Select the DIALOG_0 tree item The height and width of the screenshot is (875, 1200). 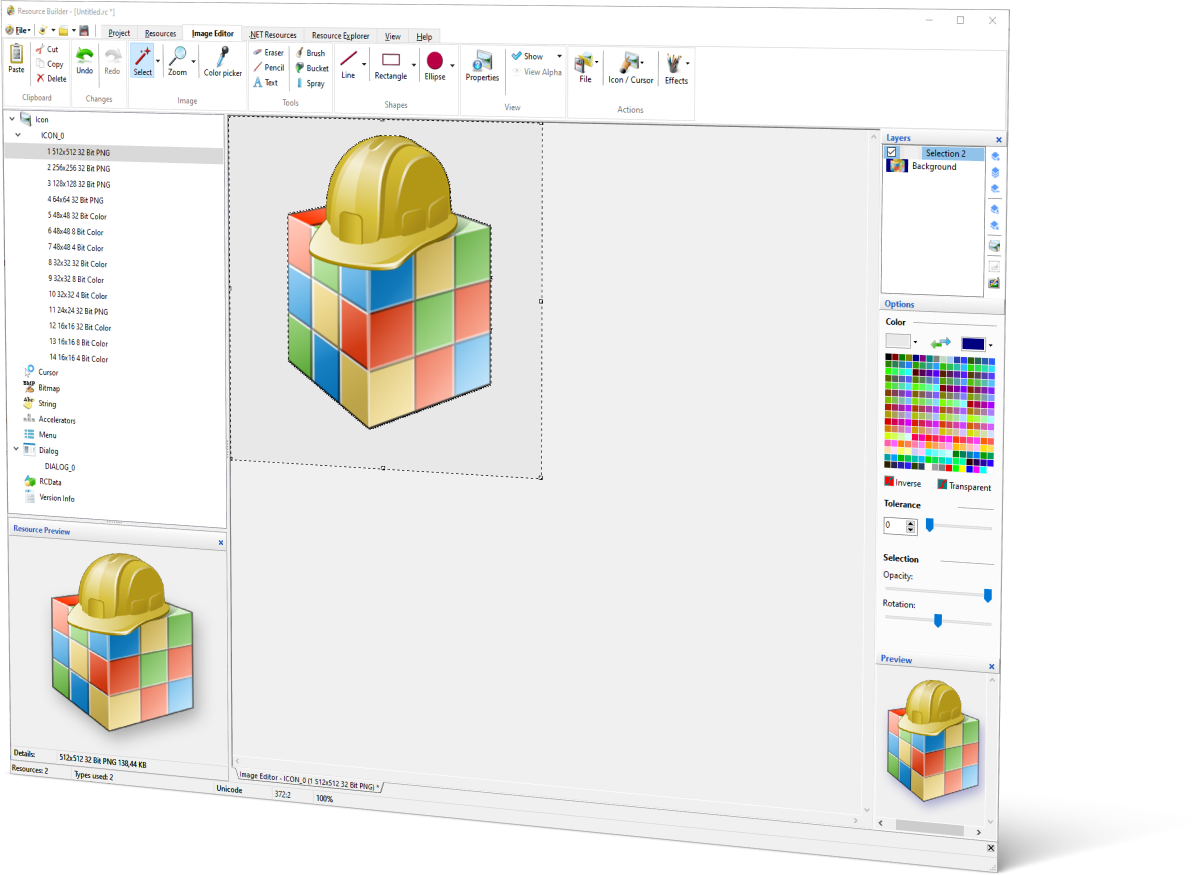[x=60, y=466]
